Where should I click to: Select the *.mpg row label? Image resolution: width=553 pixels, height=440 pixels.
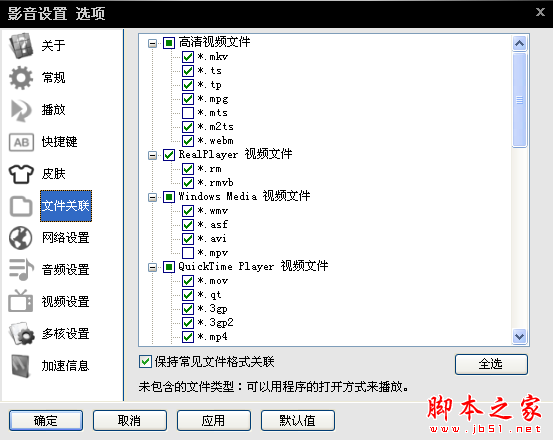coord(213,99)
